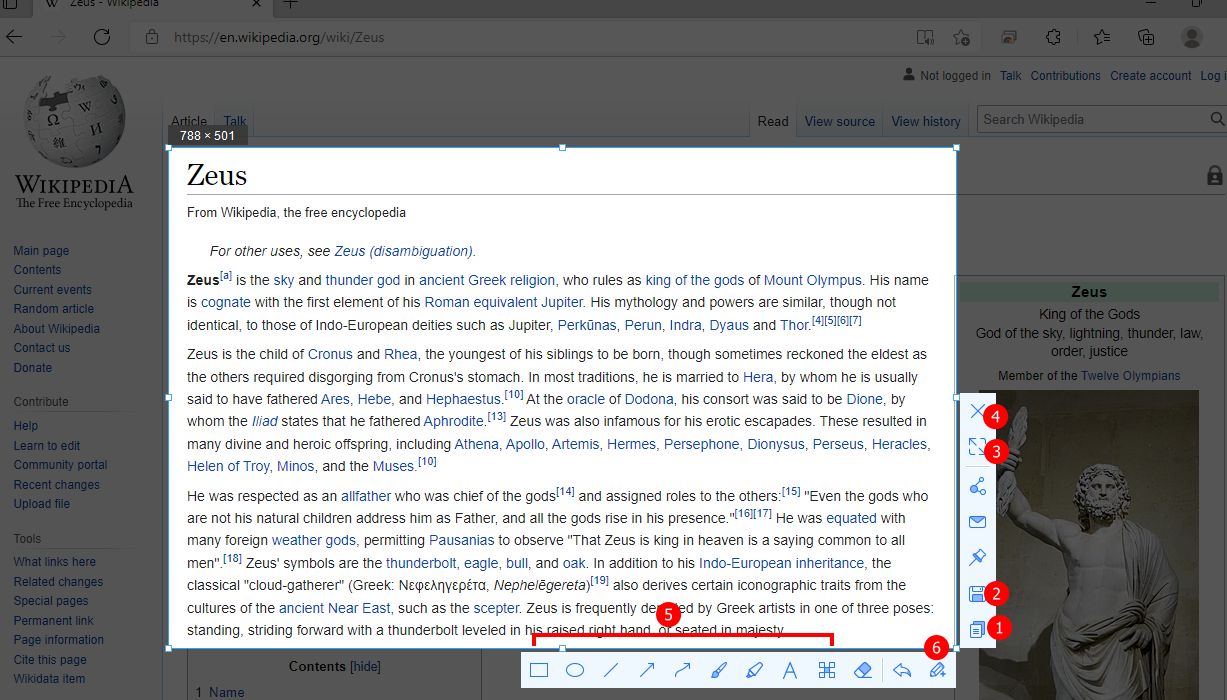Viewport: 1227px width, 700px height.
Task: Open the pencil-plus edit tool
Action: (938, 670)
